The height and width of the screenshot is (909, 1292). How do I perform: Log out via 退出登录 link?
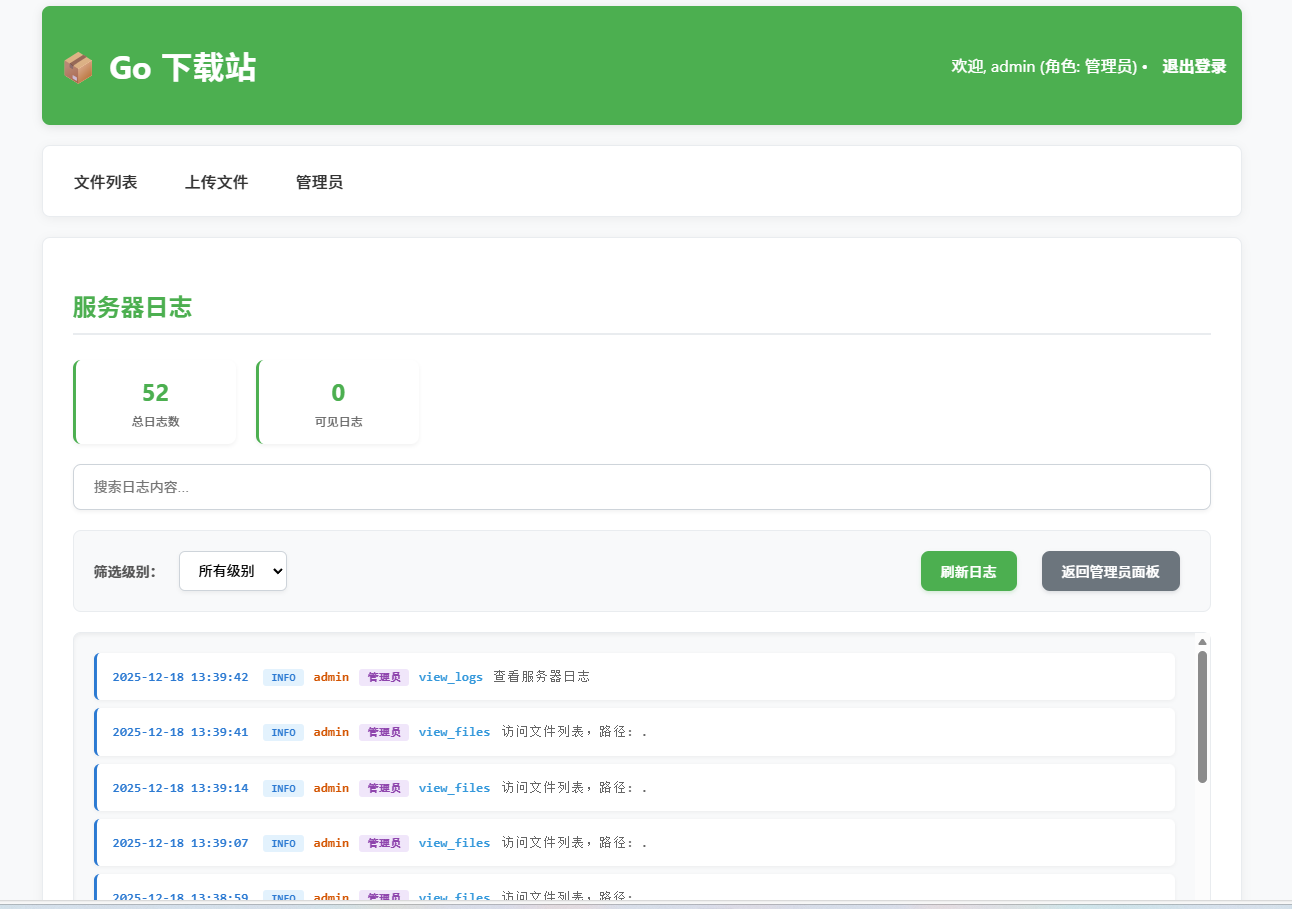(1194, 67)
